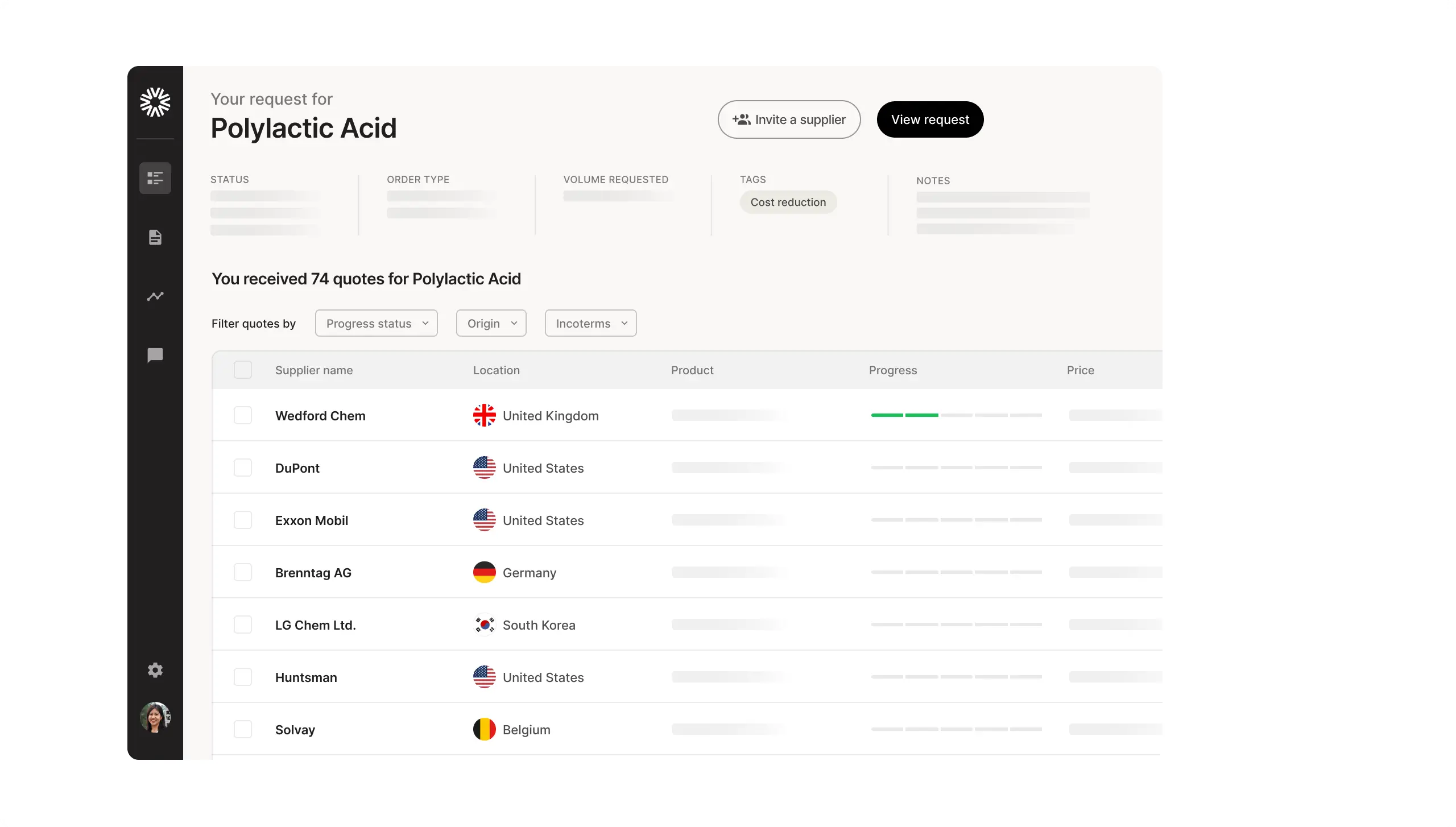Check the Wedford Chem row checkbox

click(x=243, y=416)
